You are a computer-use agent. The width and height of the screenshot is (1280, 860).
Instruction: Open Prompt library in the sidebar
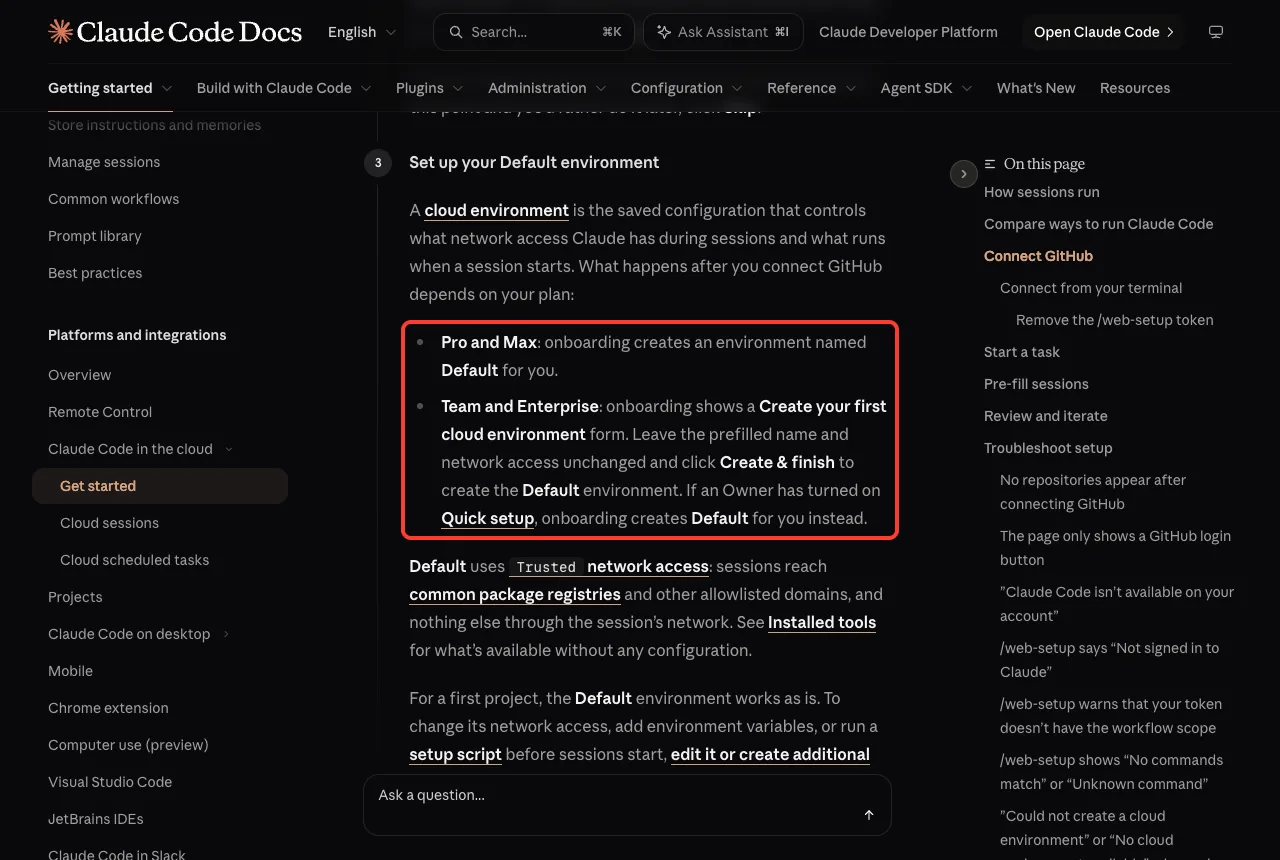point(95,236)
